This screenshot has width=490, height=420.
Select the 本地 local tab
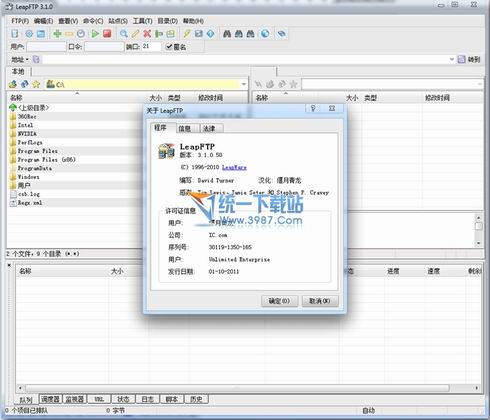click(18, 71)
